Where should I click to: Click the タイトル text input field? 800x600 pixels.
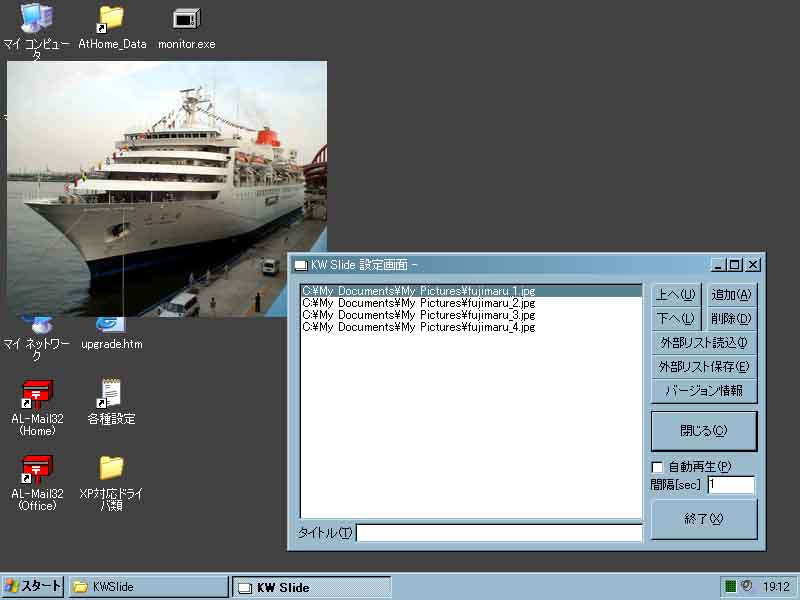(499, 533)
